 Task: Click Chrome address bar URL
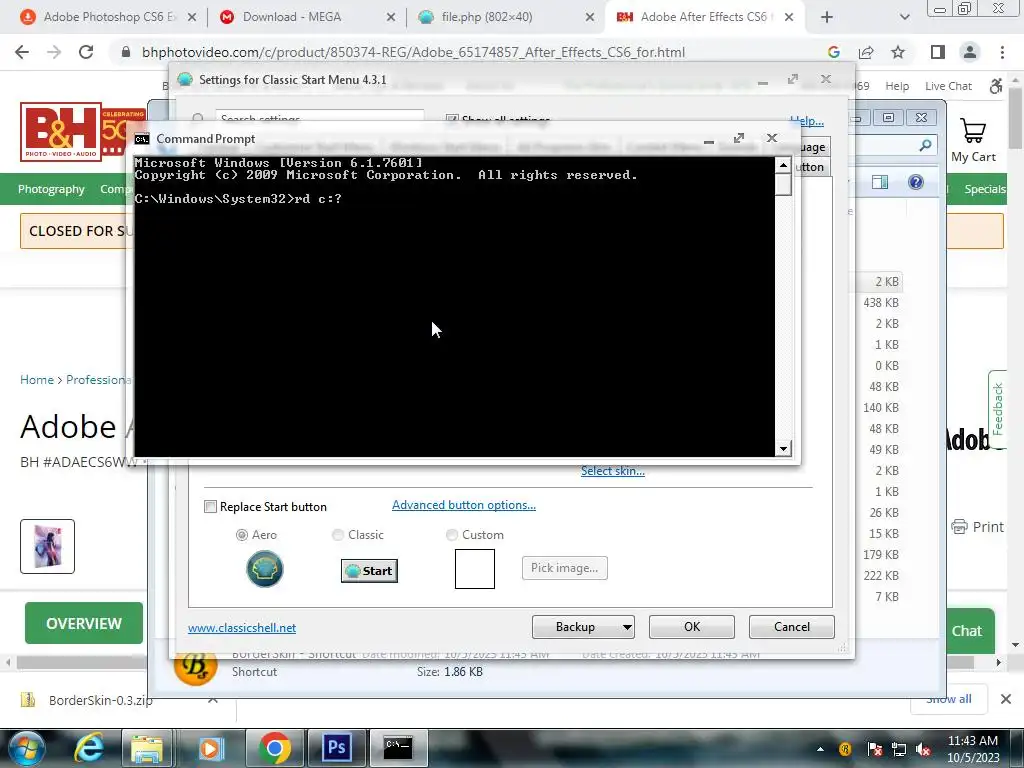coord(413,52)
